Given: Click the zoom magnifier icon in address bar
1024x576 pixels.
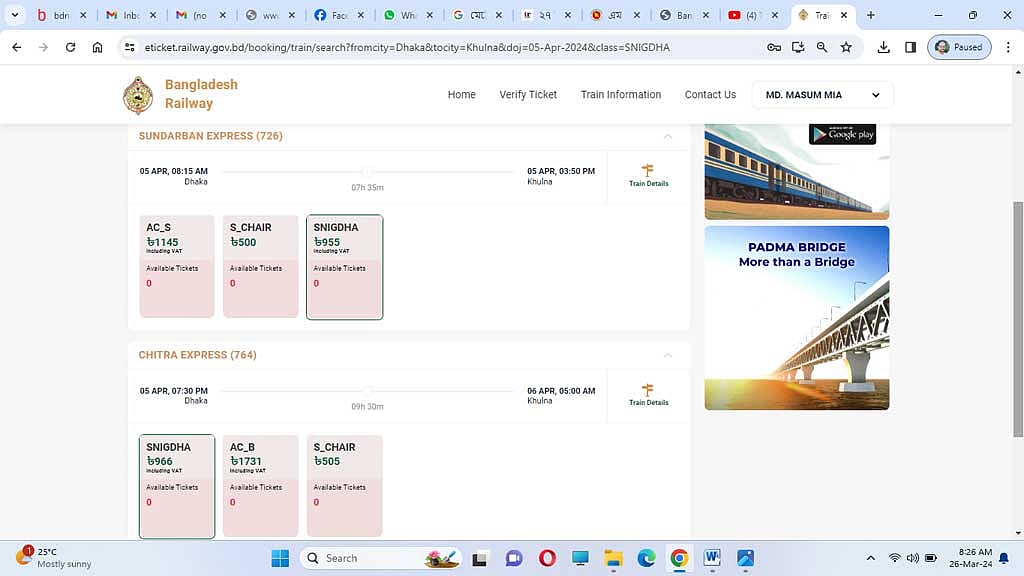Looking at the screenshot, I should tap(822, 47).
